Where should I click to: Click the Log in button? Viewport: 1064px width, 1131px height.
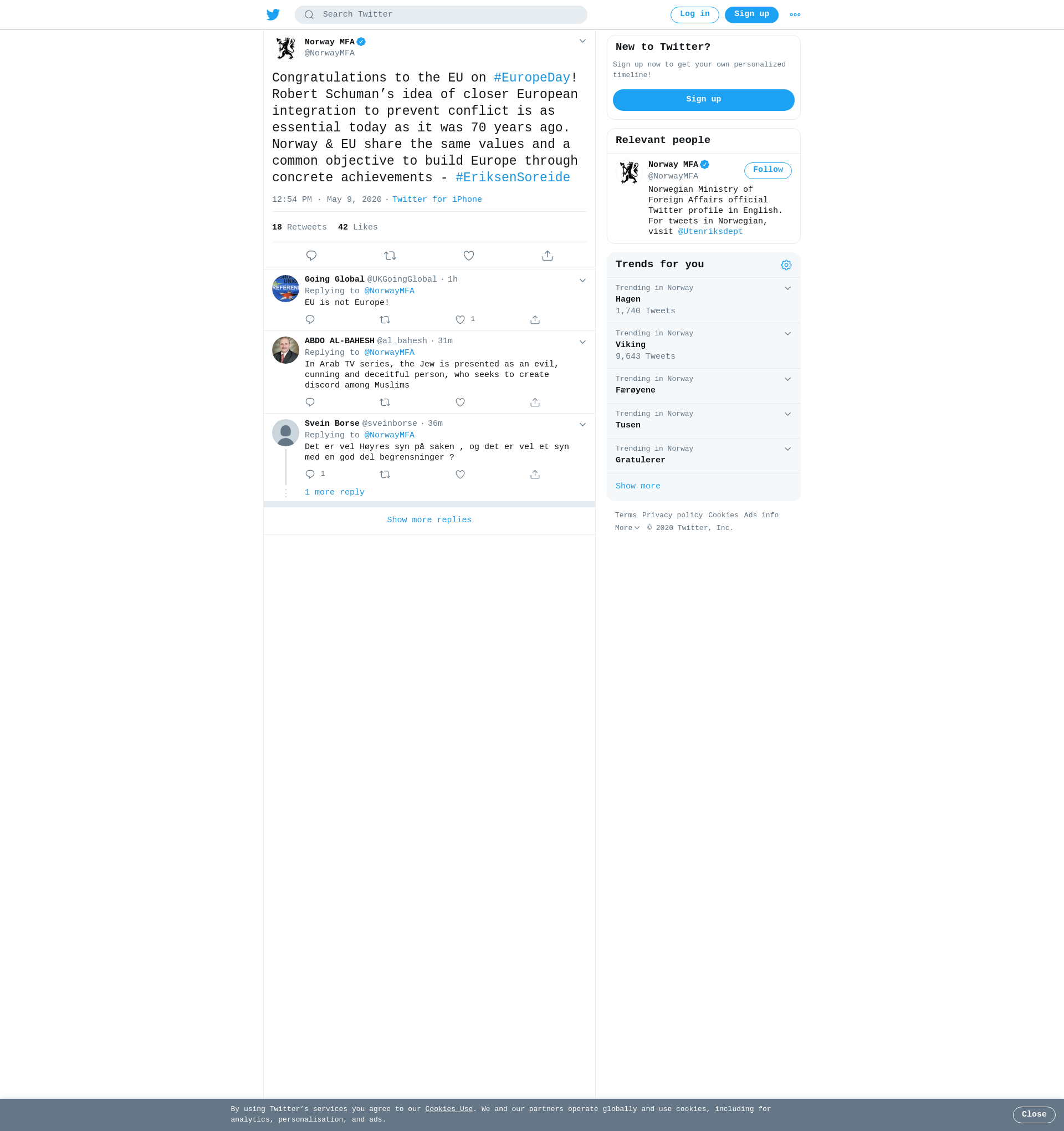(x=694, y=15)
